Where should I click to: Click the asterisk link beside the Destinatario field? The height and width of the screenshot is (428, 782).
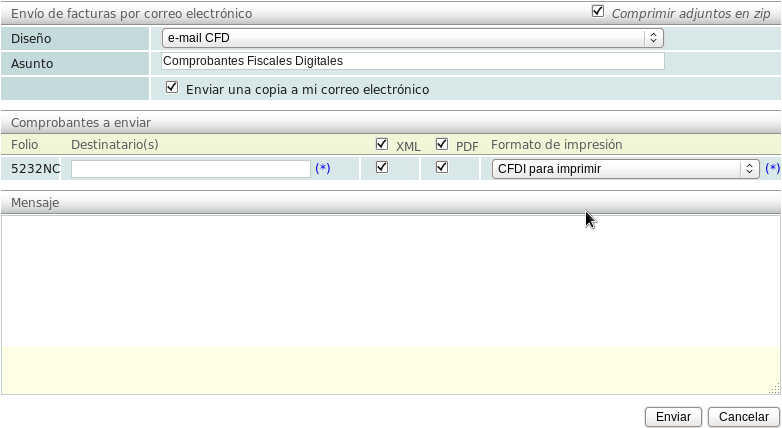point(322,169)
